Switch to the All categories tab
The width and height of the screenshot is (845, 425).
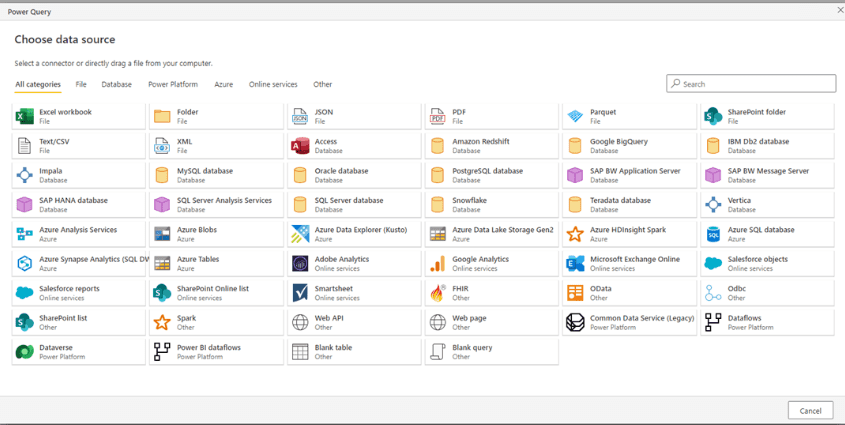(x=38, y=84)
